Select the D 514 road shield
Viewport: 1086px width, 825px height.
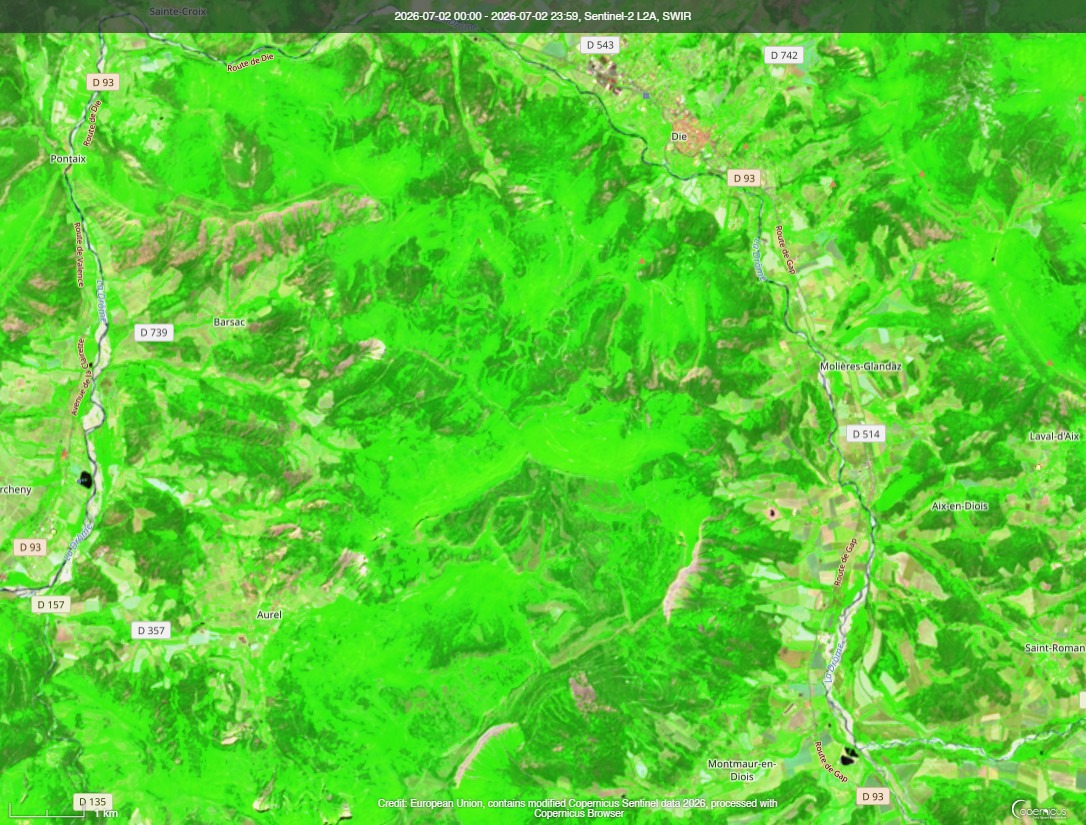coord(866,434)
